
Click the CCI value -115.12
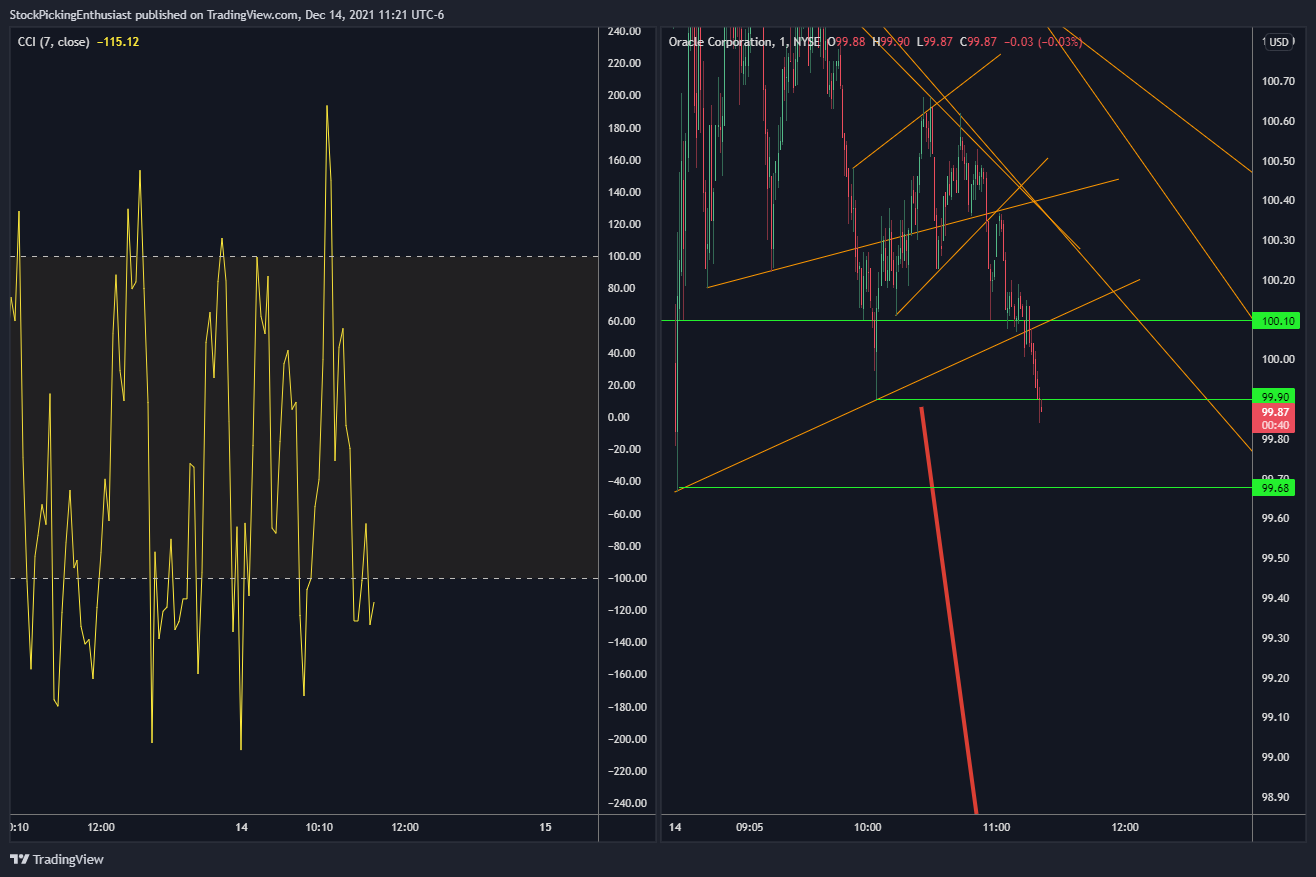tap(117, 42)
